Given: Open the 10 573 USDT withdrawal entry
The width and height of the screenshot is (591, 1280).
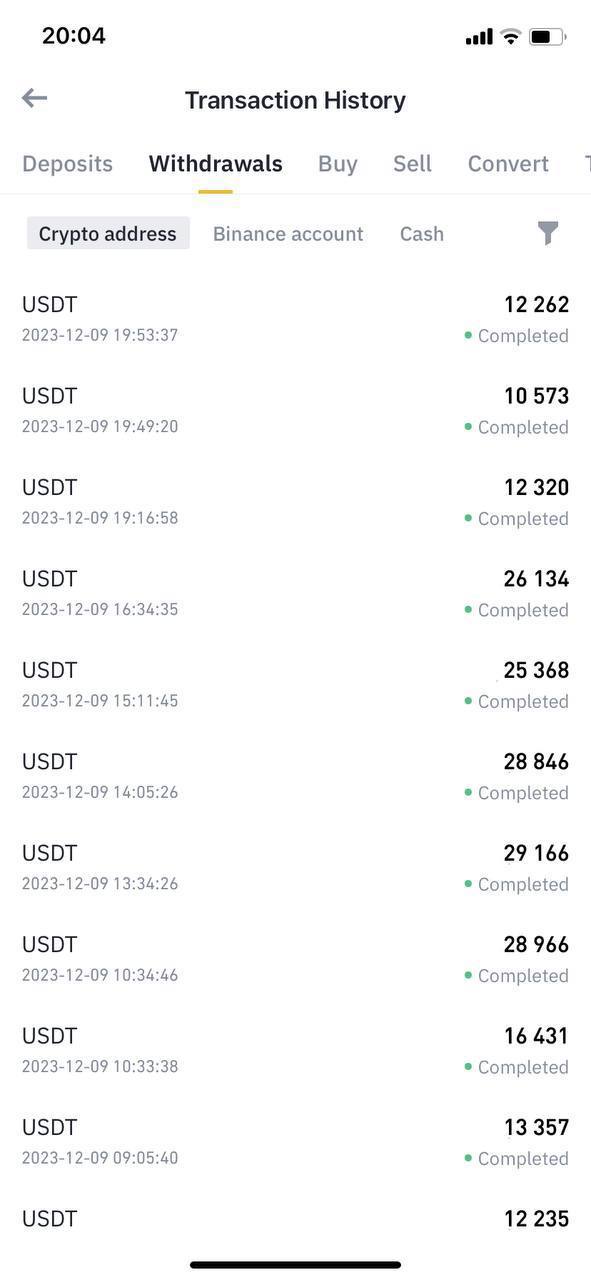Looking at the screenshot, I should click(x=295, y=411).
